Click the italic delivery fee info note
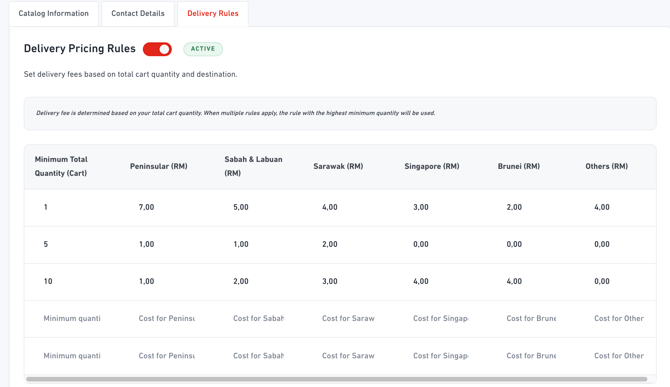 [235, 113]
